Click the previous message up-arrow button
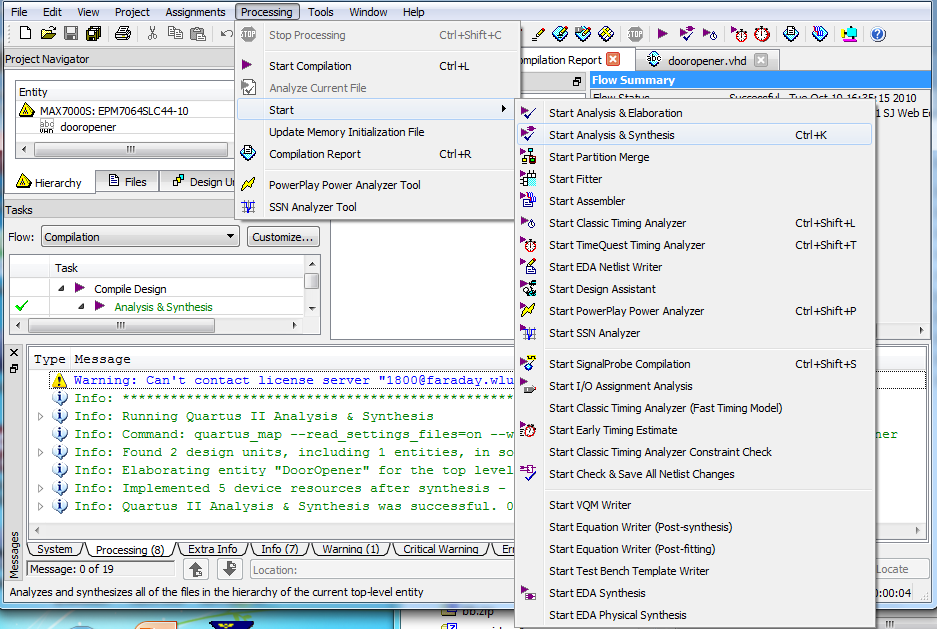 tap(196, 569)
